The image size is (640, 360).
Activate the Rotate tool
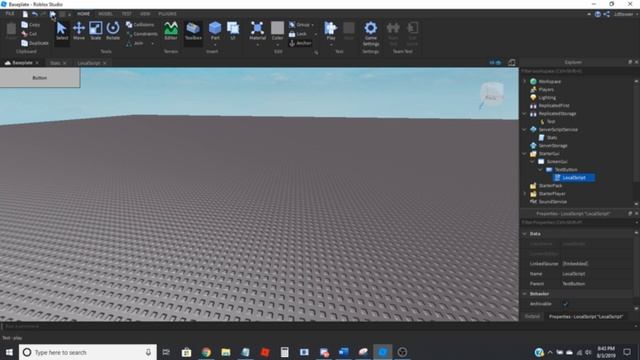(113, 31)
